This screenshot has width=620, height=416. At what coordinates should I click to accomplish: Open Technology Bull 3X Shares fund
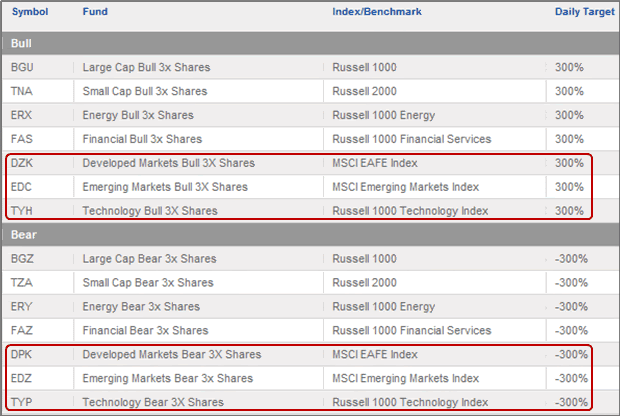tap(150, 211)
